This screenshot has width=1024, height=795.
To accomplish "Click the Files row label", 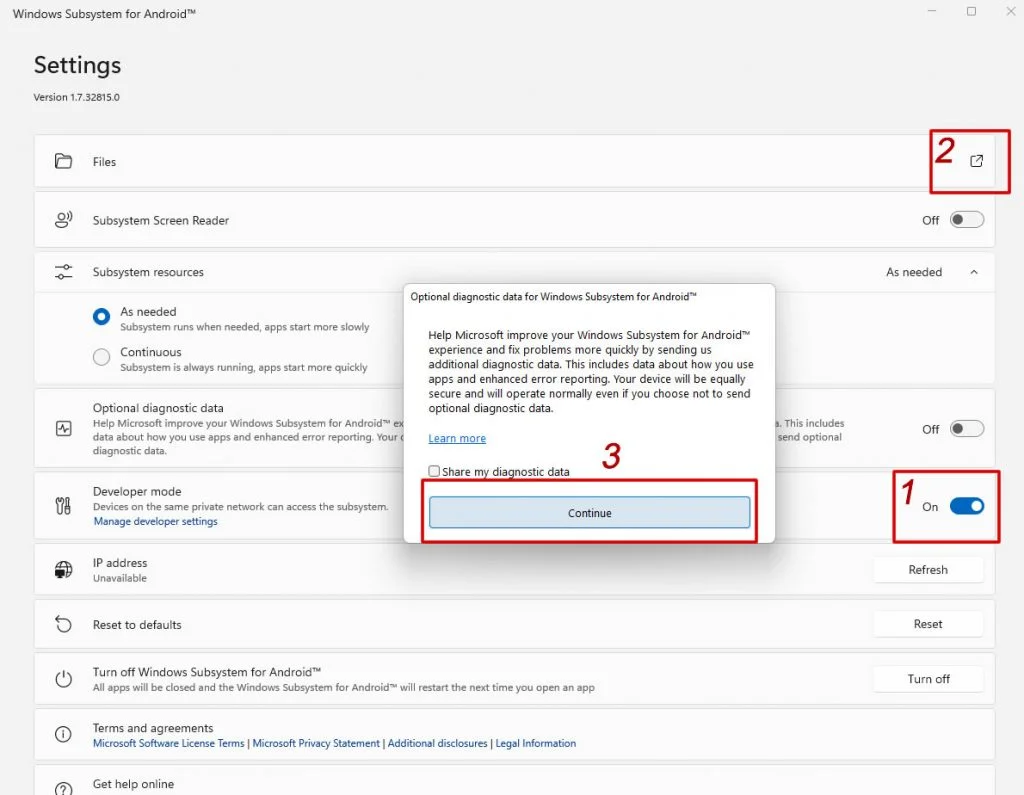I will [x=104, y=162].
